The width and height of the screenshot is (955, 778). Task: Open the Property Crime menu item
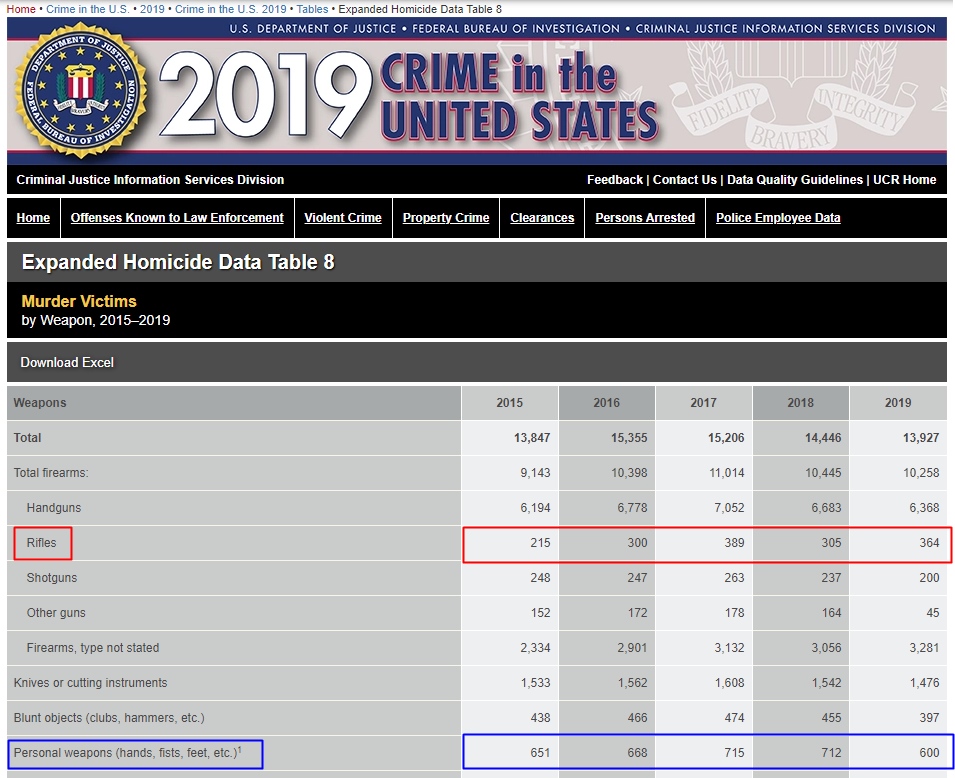446,217
